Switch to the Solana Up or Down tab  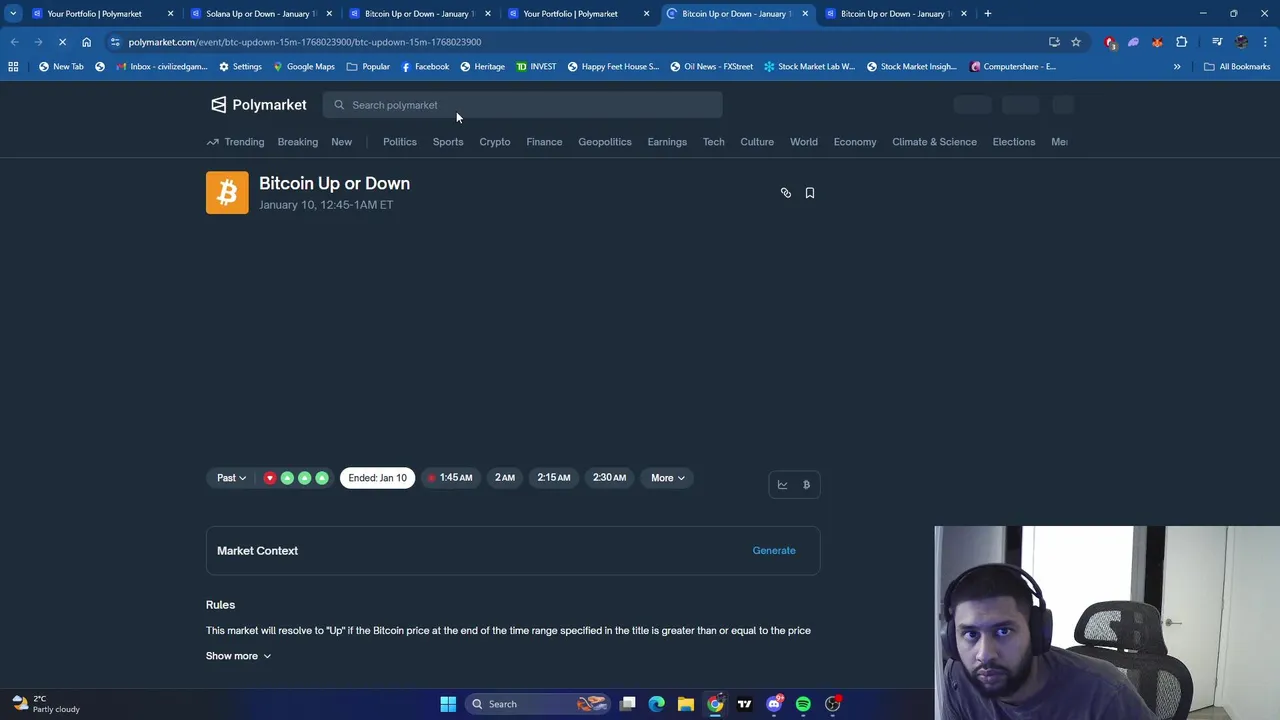pos(260,14)
